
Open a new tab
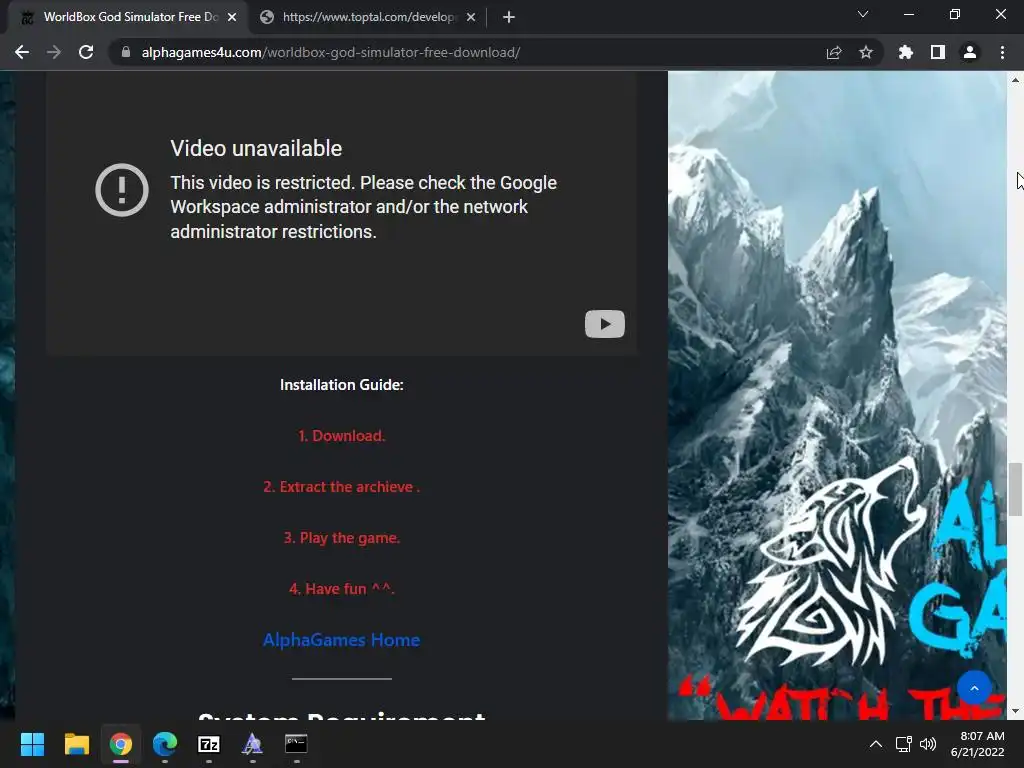(x=509, y=17)
